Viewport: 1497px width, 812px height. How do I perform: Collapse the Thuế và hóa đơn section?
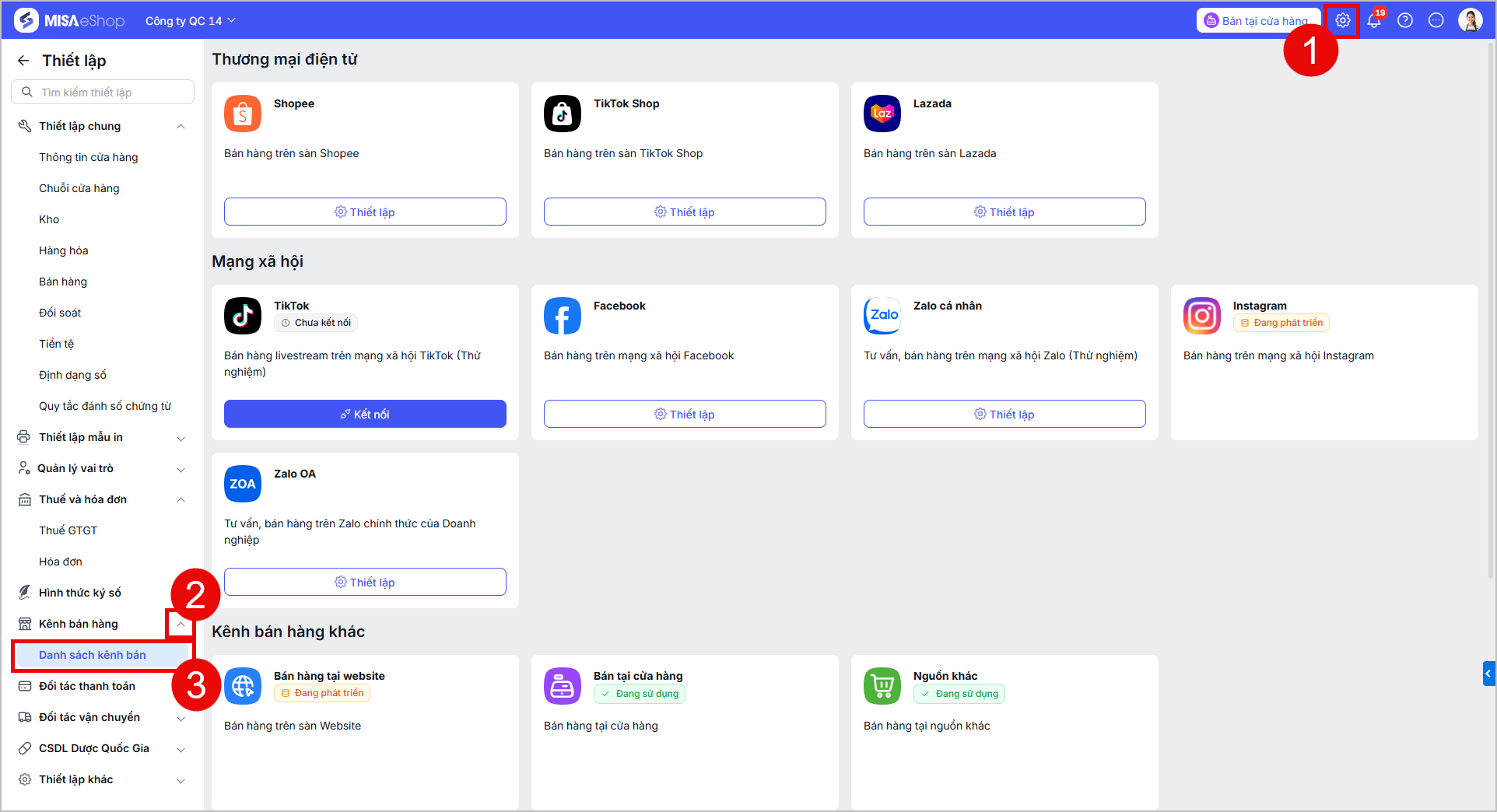click(181, 499)
